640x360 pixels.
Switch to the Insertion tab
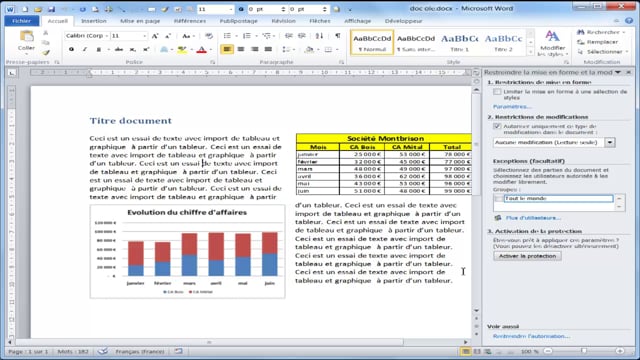click(x=94, y=21)
